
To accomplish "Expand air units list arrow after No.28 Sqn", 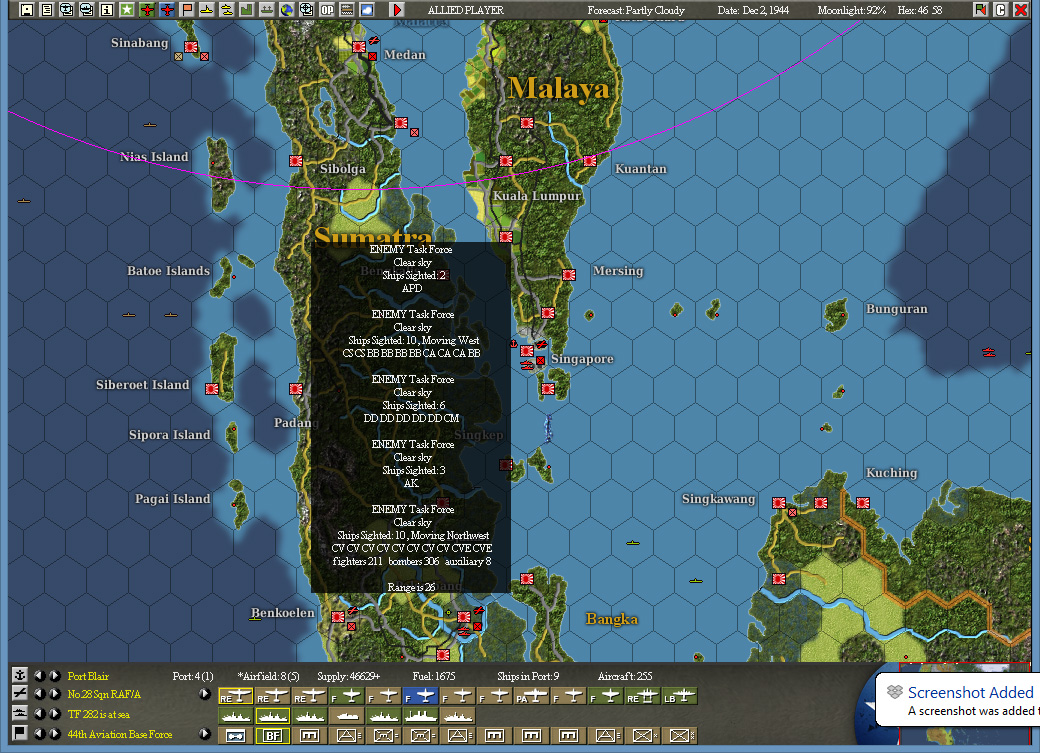I will click(x=204, y=694).
